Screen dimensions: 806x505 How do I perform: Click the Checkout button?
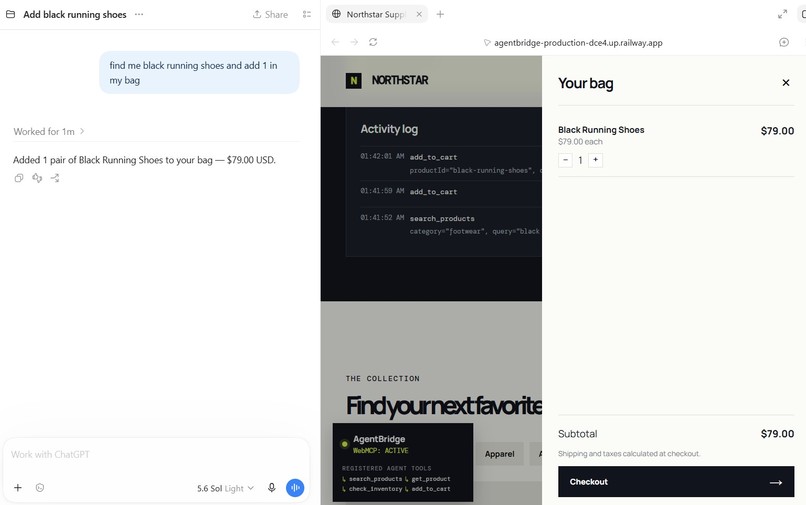pyautogui.click(x=676, y=482)
